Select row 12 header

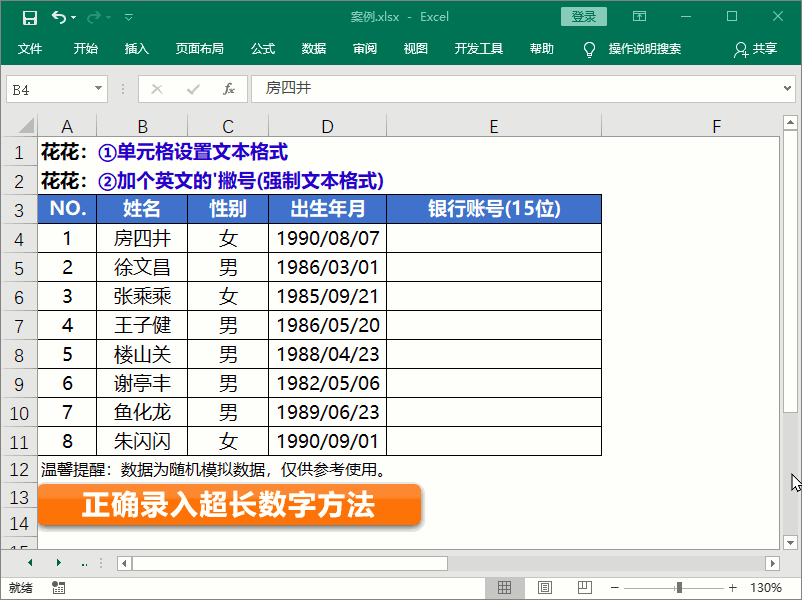(x=19, y=470)
